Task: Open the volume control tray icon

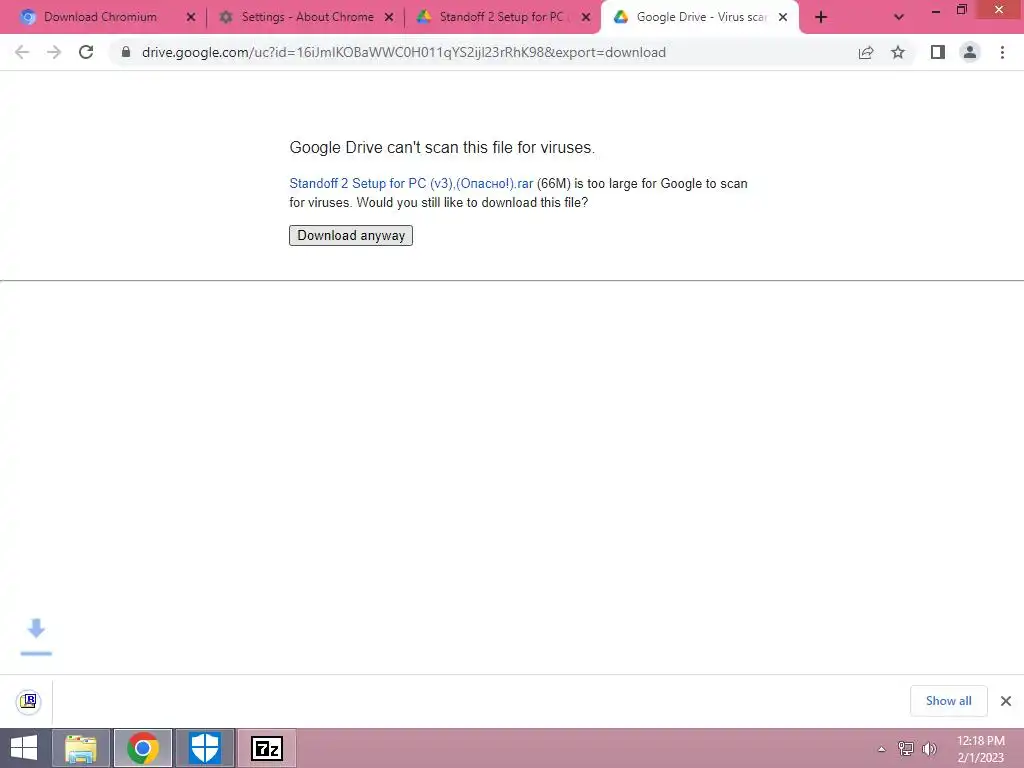Action: (x=929, y=749)
